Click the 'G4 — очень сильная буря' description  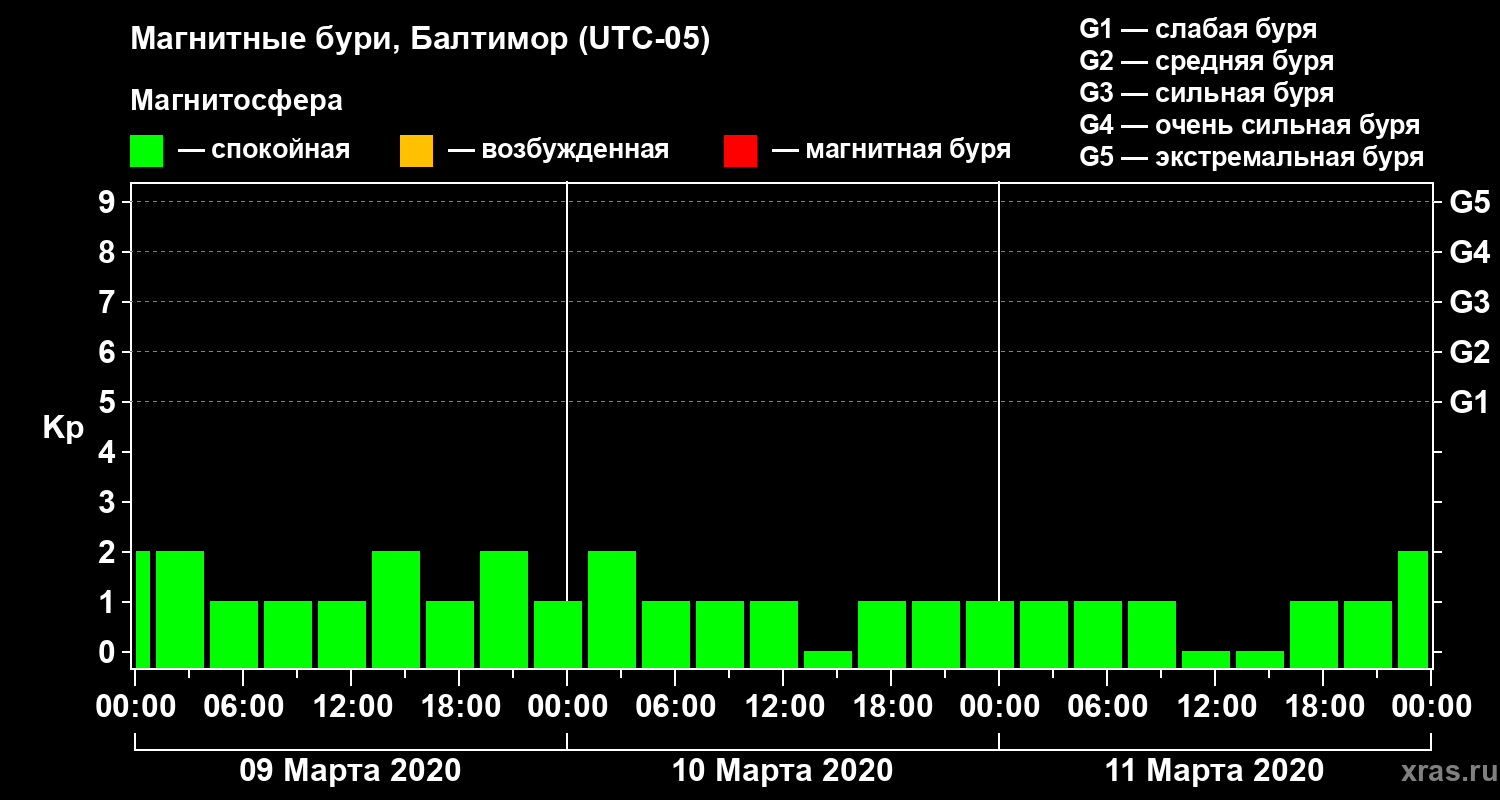pos(1249,125)
